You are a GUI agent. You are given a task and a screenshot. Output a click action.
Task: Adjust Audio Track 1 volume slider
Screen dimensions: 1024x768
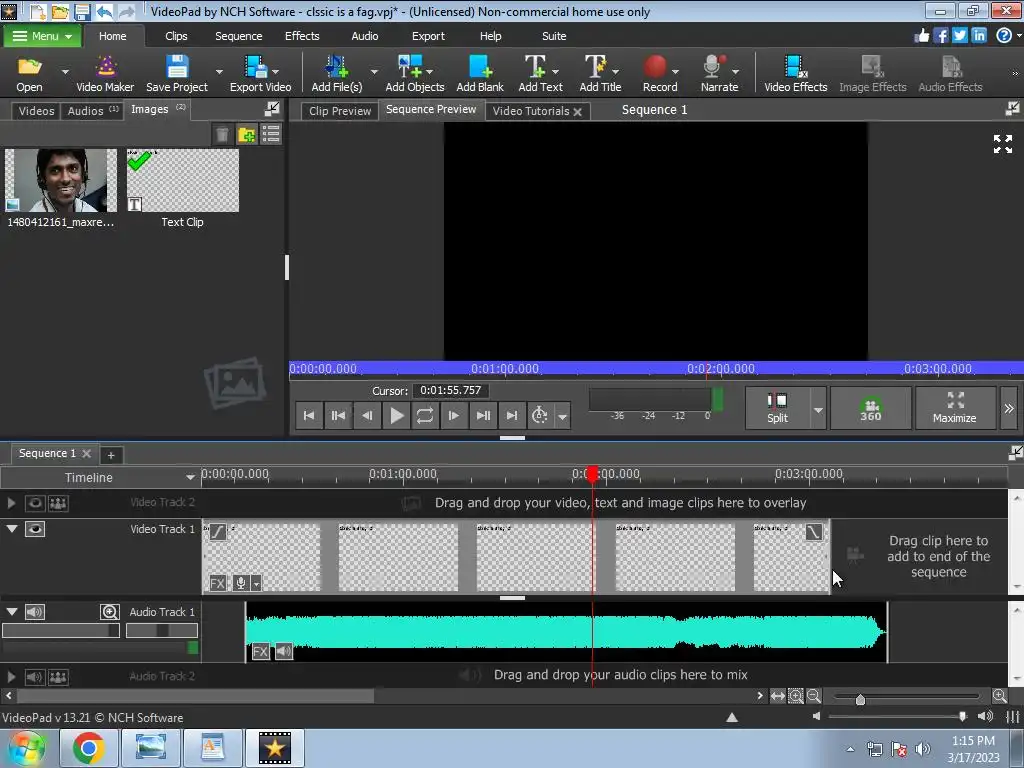click(x=61, y=631)
